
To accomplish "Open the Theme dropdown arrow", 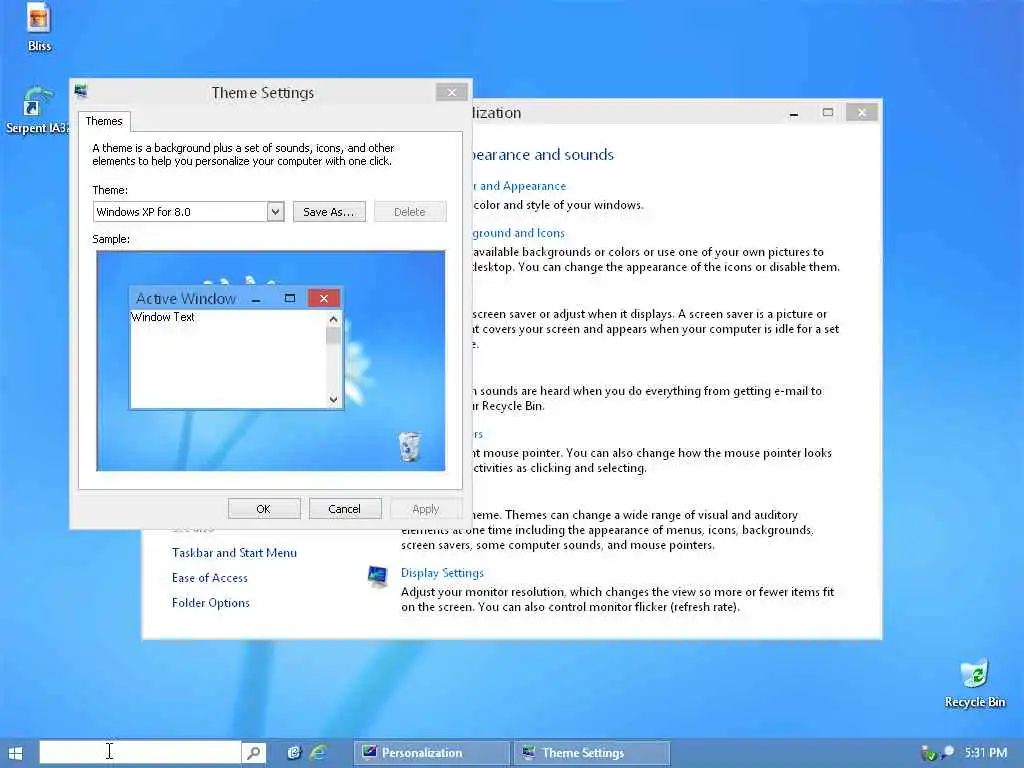I will 276,212.
